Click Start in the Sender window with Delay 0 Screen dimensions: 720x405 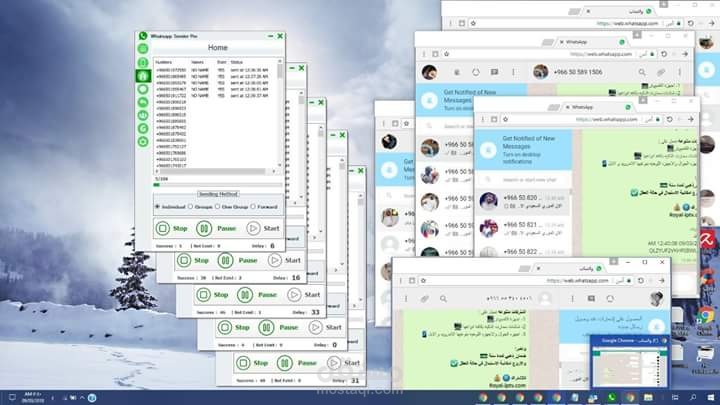pyautogui.click(x=326, y=327)
